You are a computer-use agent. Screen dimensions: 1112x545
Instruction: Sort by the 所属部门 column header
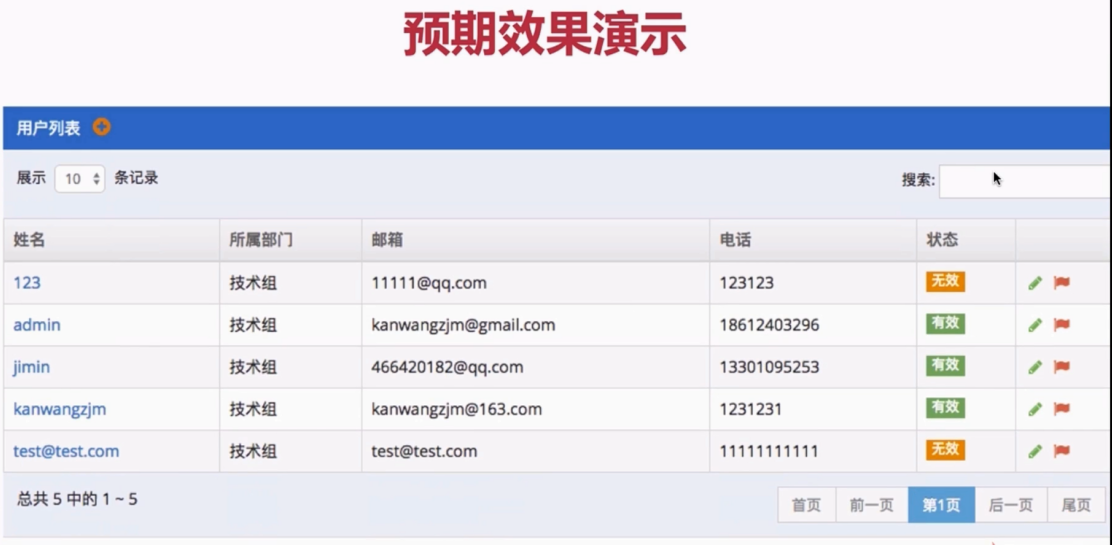click(291, 240)
